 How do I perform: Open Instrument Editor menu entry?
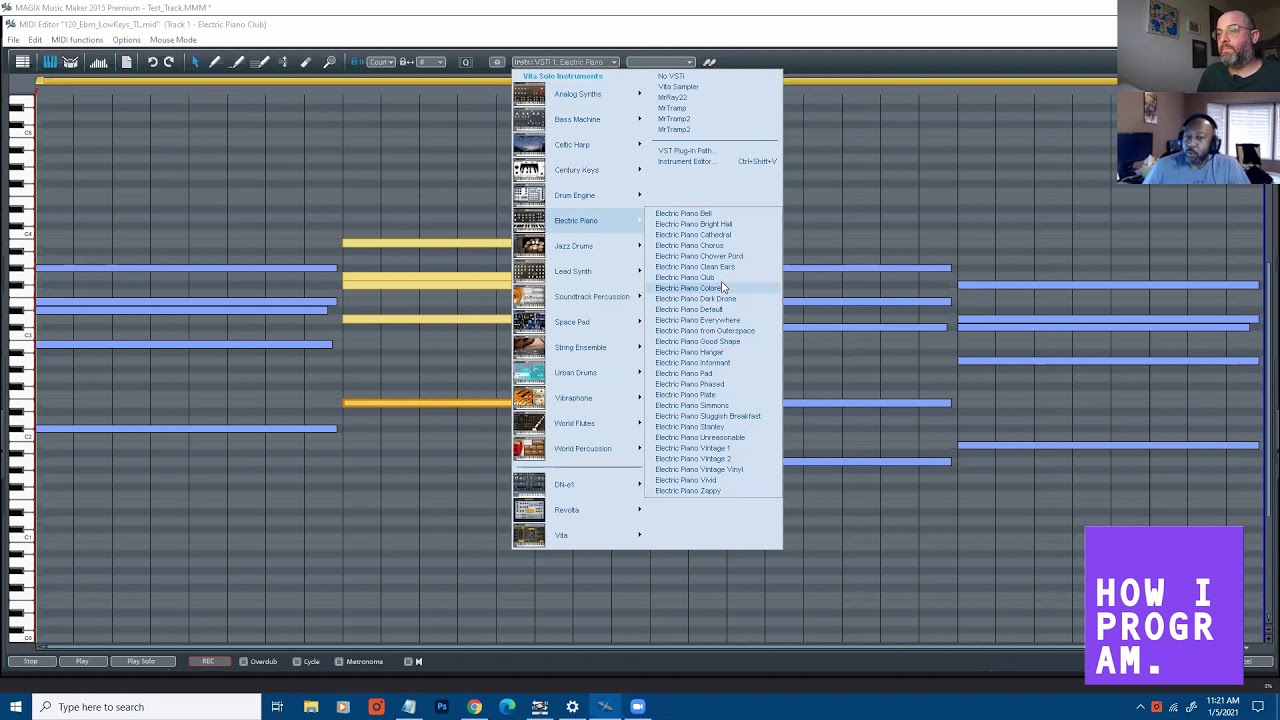tap(685, 161)
